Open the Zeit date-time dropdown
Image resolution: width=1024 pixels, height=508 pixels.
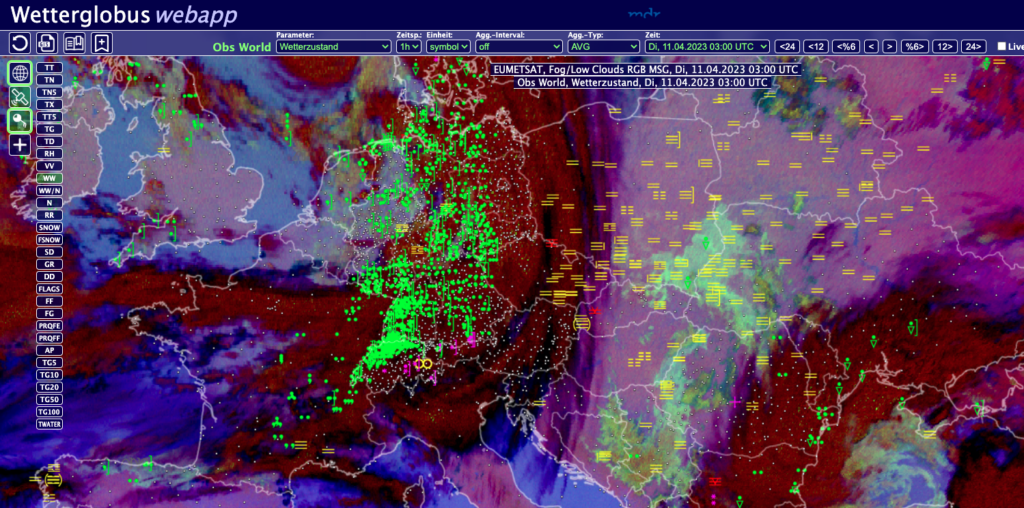[707, 46]
